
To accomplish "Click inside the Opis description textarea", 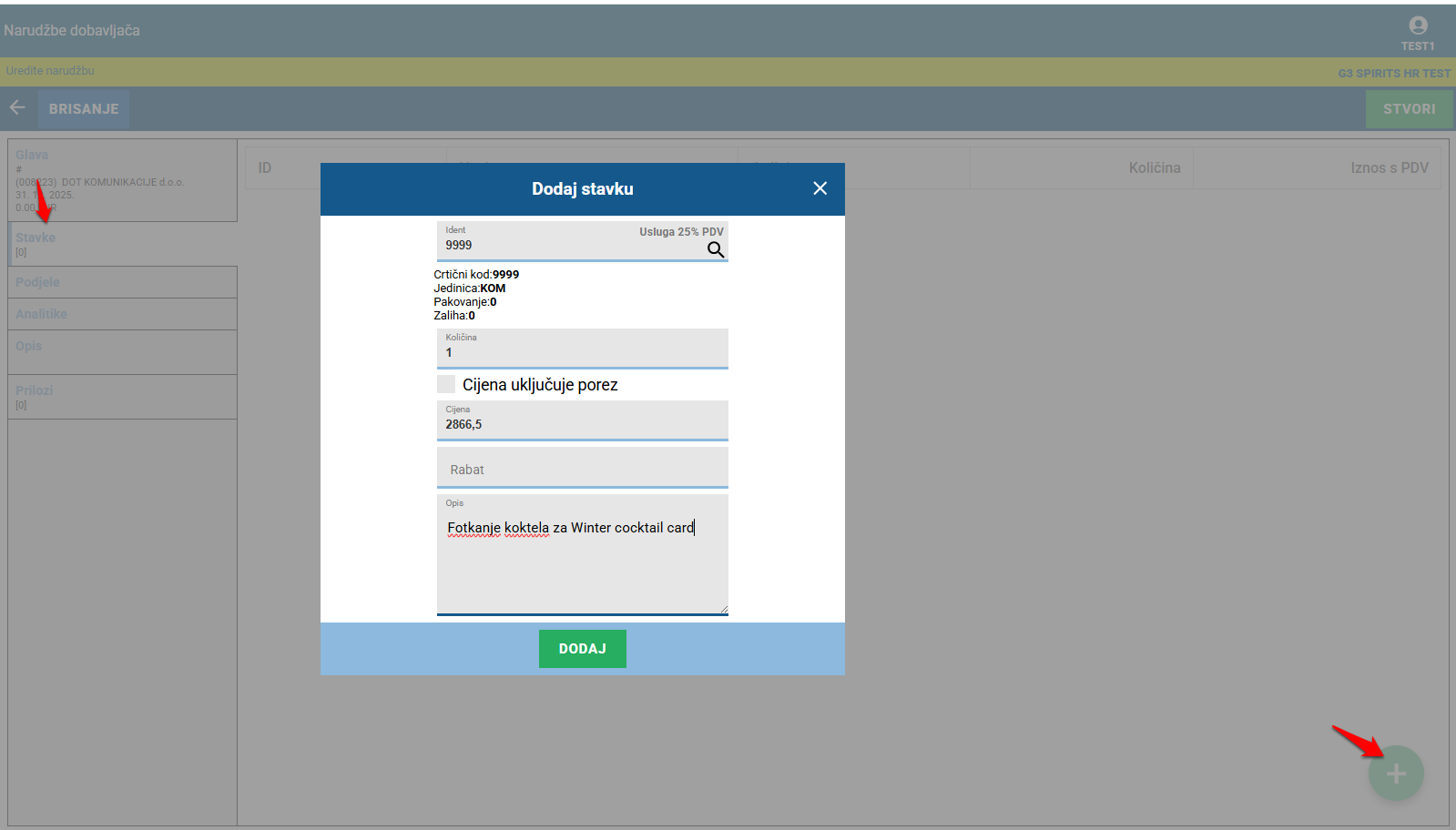I will tap(582, 564).
